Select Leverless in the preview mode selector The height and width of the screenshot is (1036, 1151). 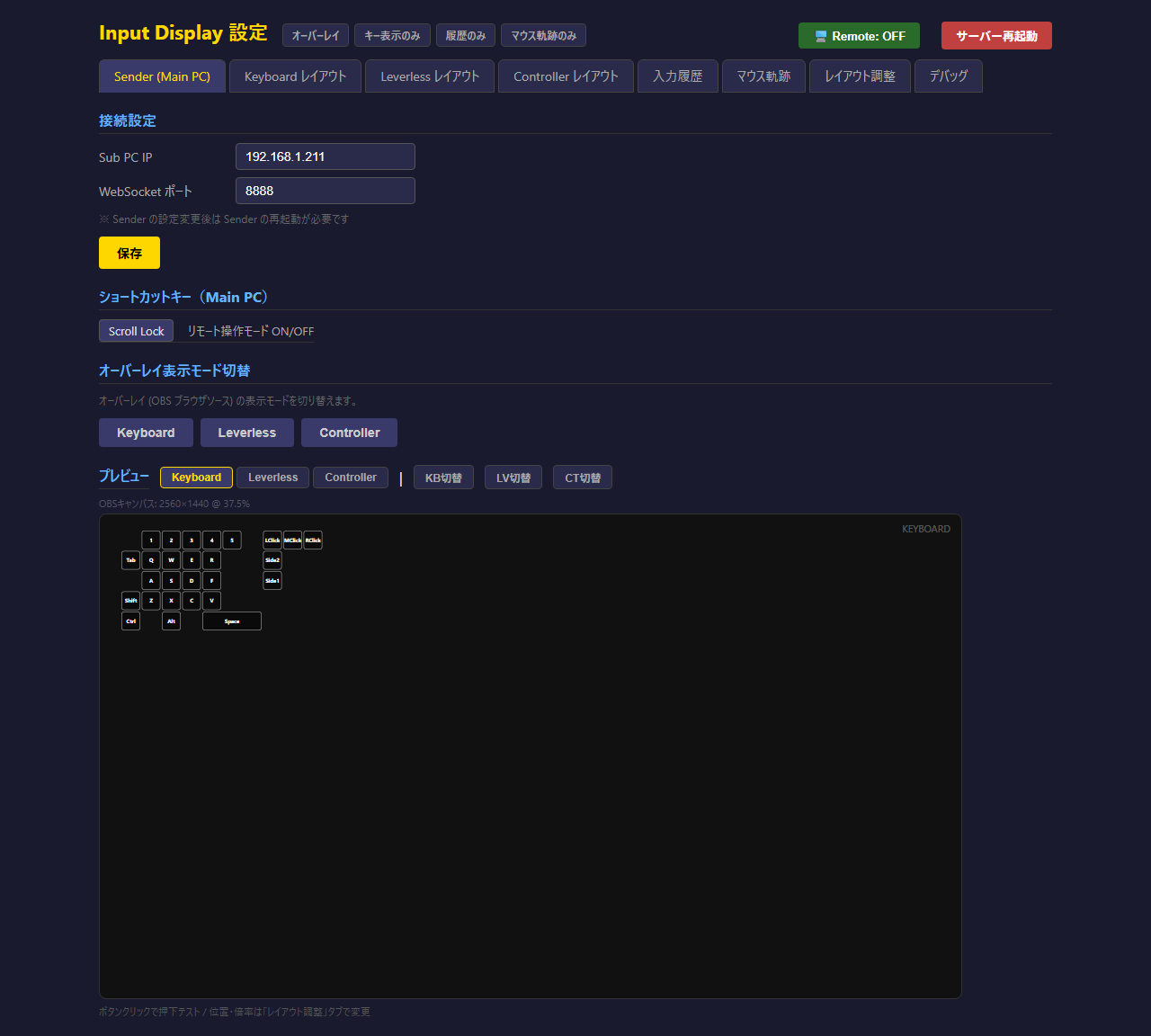coord(272,478)
